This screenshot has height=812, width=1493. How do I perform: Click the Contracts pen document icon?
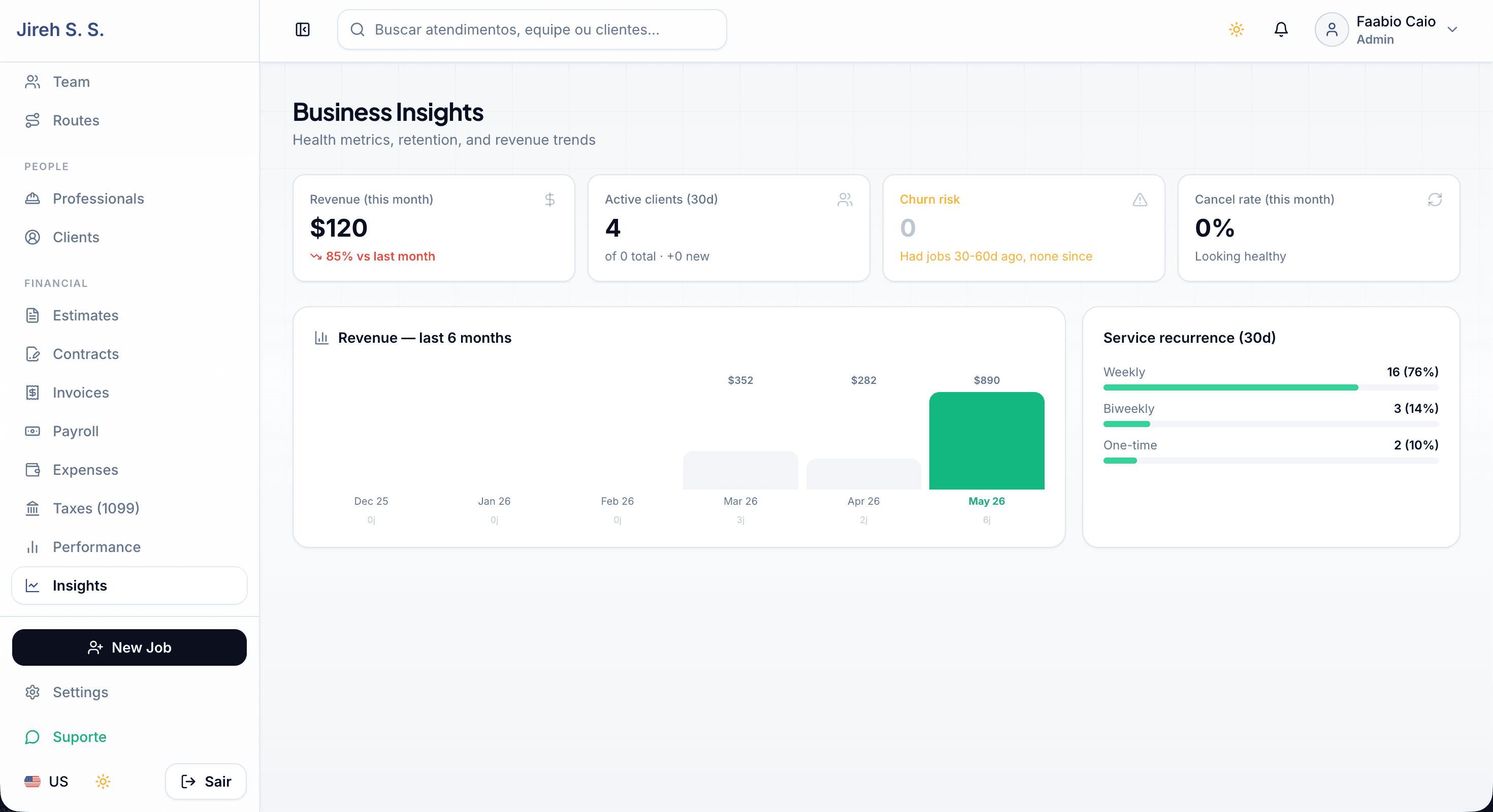point(33,354)
